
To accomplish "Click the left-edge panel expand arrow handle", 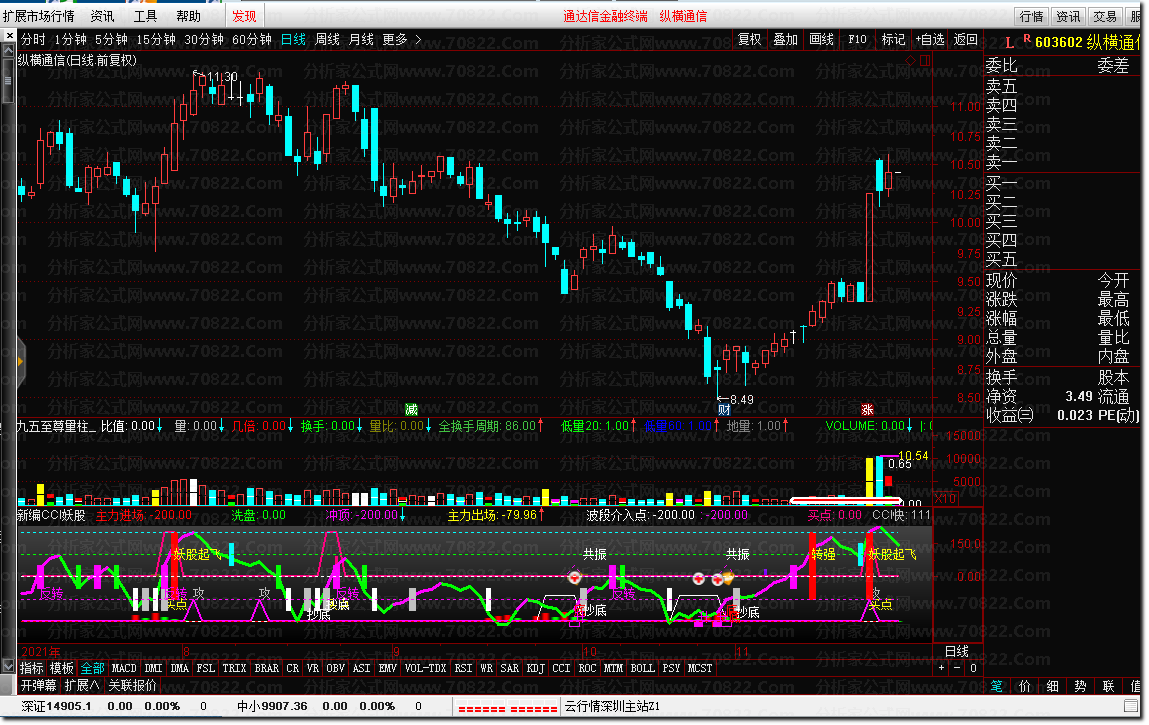I will coord(21,361).
